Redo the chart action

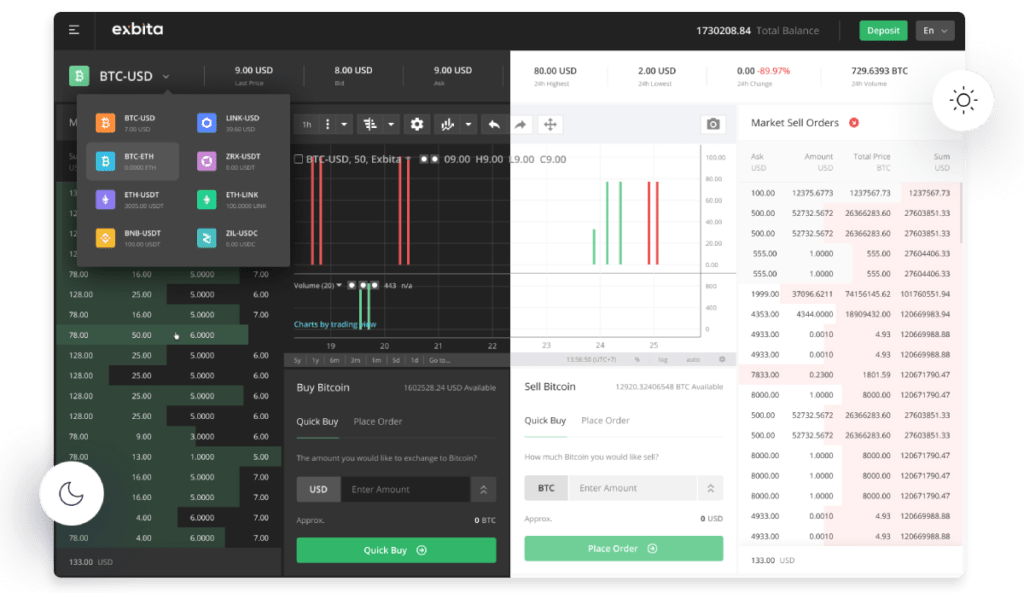pyautogui.click(x=521, y=124)
